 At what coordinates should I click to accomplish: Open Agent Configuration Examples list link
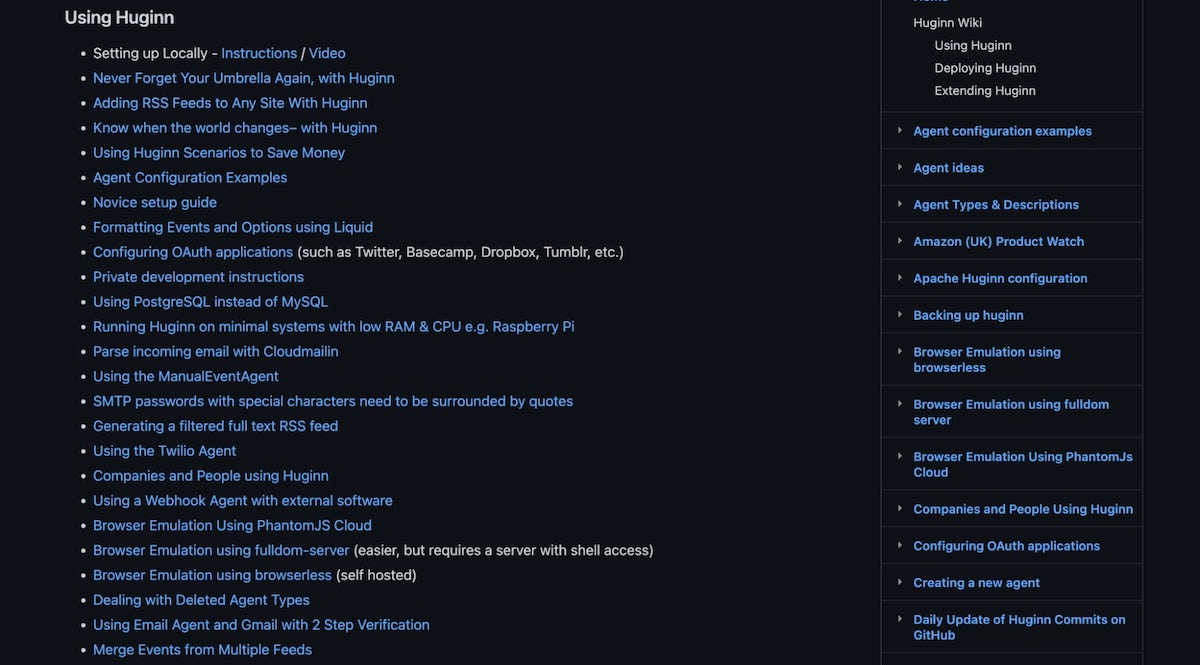pyautogui.click(x=190, y=177)
